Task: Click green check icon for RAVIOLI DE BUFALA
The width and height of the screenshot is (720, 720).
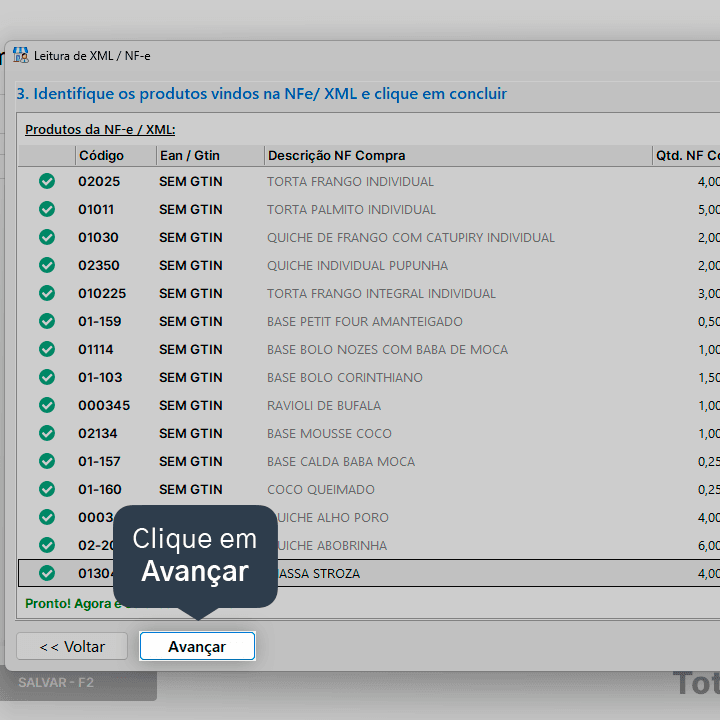Action: point(47,405)
